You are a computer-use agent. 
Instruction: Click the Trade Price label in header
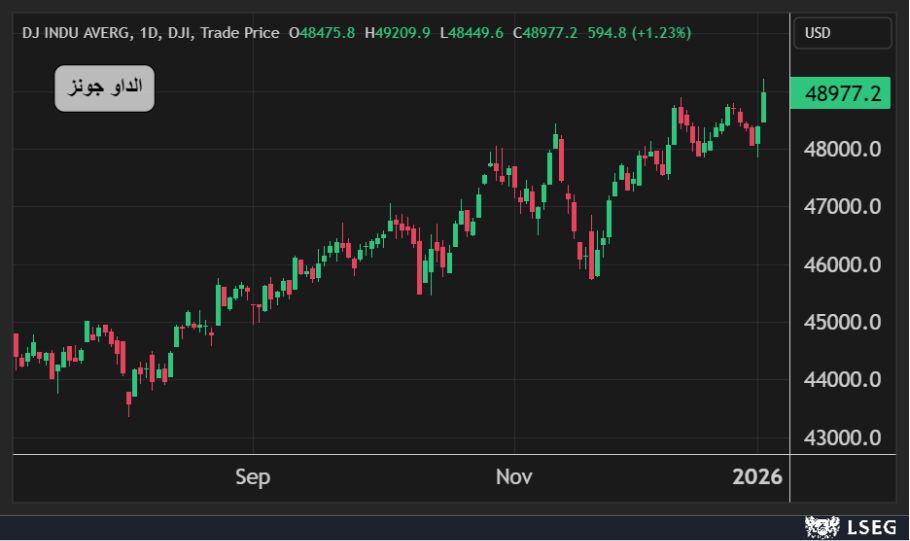tap(240, 33)
